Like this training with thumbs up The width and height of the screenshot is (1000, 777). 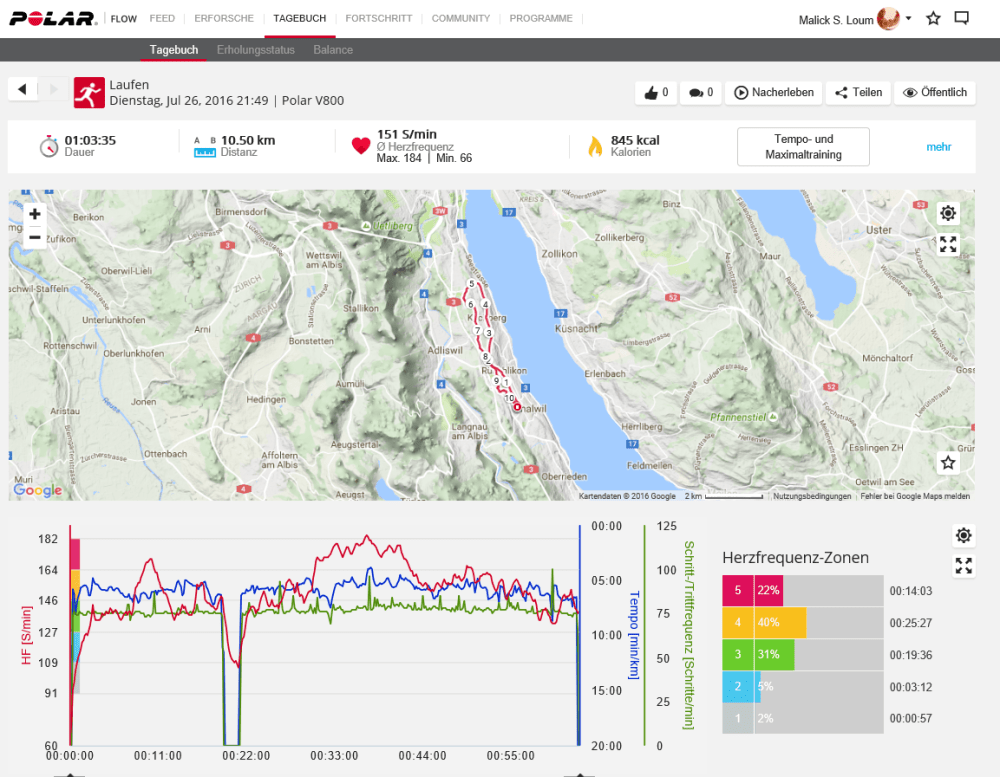point(656,92)
